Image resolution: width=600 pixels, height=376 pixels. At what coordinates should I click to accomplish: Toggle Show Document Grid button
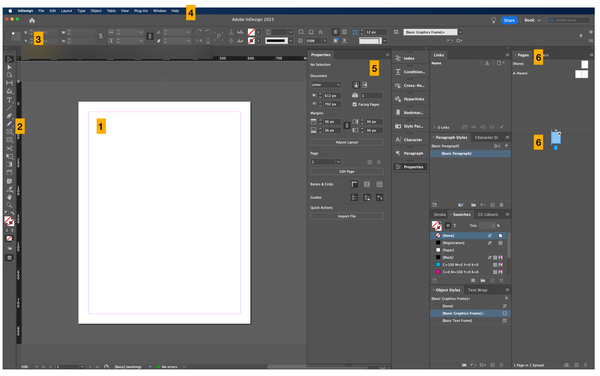point(379,184)
